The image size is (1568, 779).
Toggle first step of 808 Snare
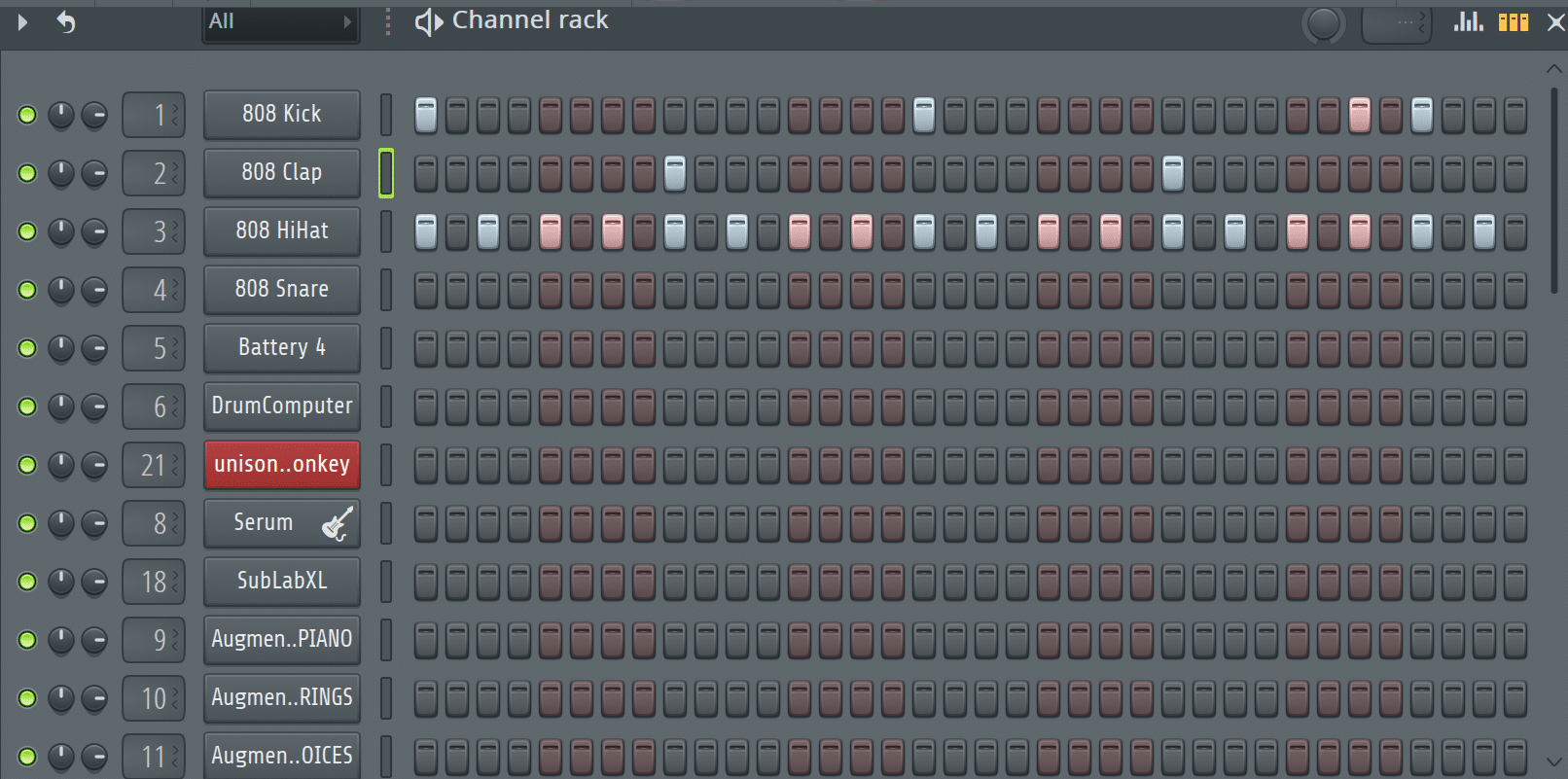click(x=426, y=290)
